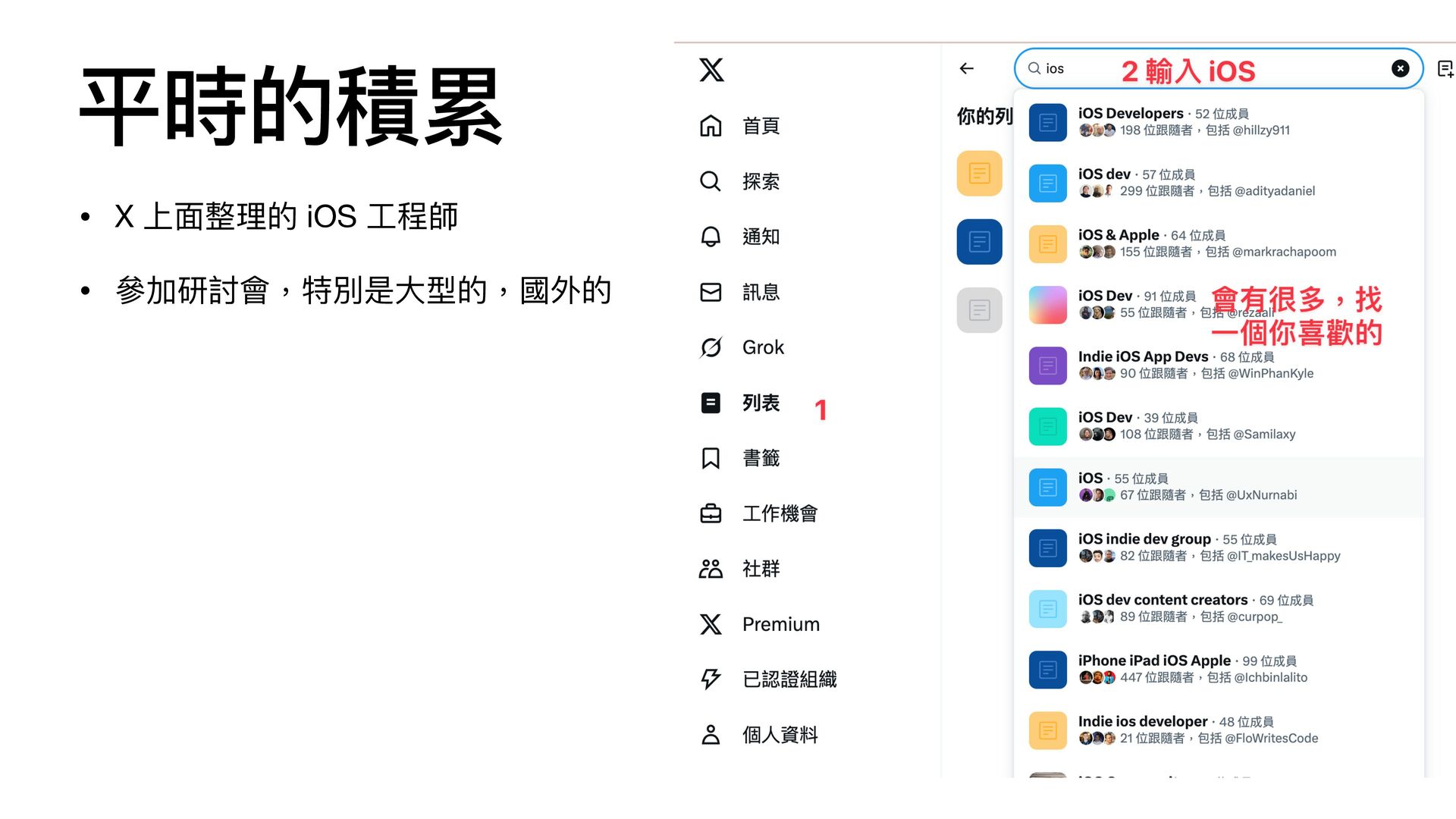Click the Indie iOS App Devs purple icon
Viewport: 1456px width, 819px height.
click(x=1048, y=366)
